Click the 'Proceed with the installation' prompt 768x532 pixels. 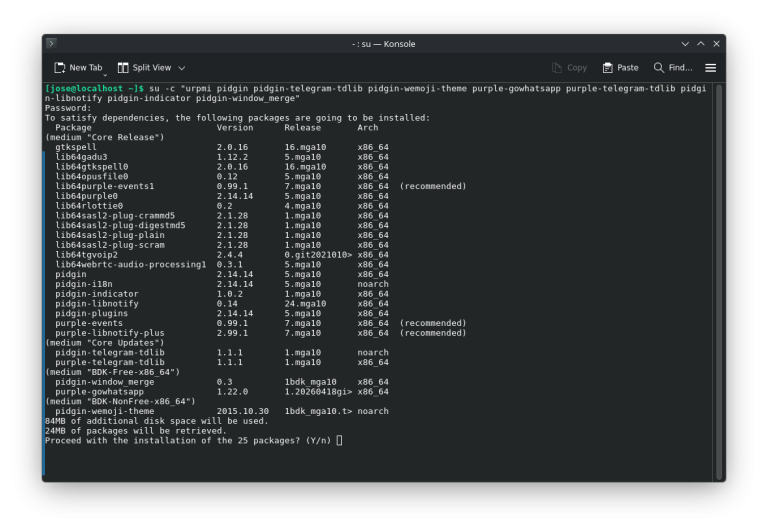pos(188,441)
